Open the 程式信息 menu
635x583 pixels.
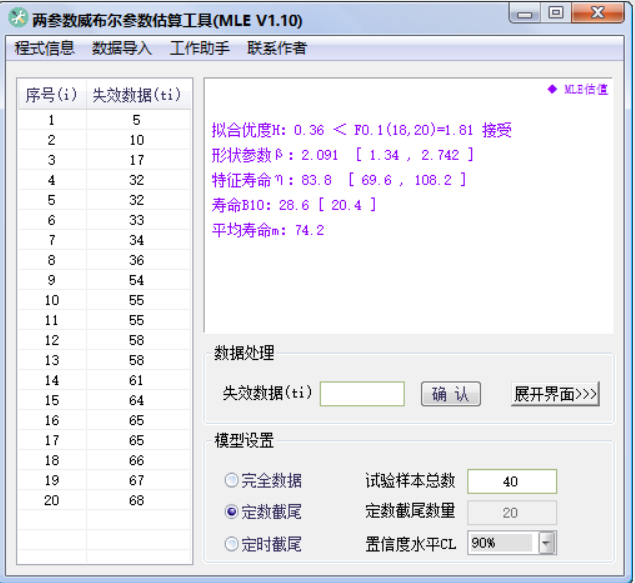point(45,48)
